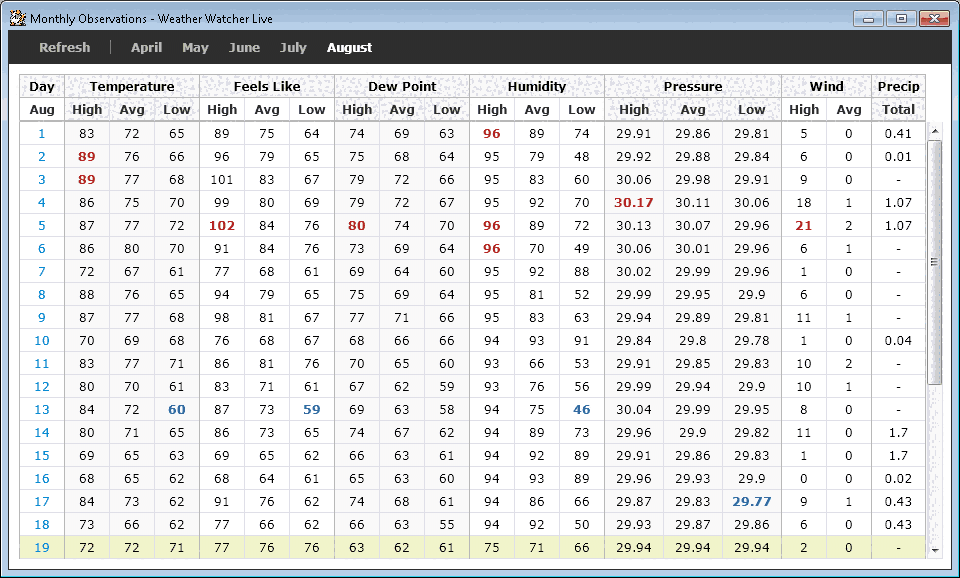Click the Temperature column group header
The image size is (960, 578).
click(132, 86)
